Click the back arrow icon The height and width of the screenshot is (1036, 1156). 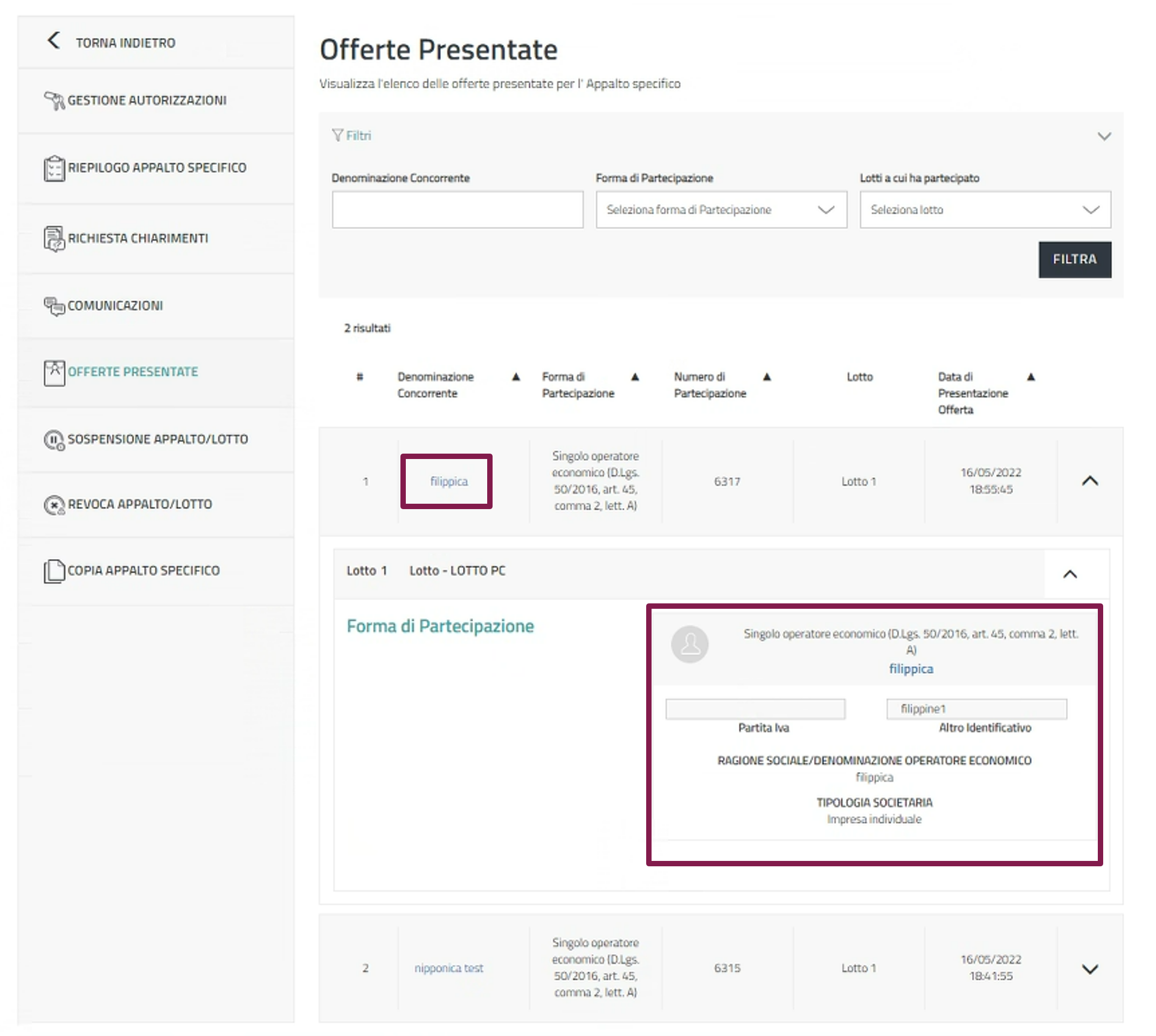53,40
